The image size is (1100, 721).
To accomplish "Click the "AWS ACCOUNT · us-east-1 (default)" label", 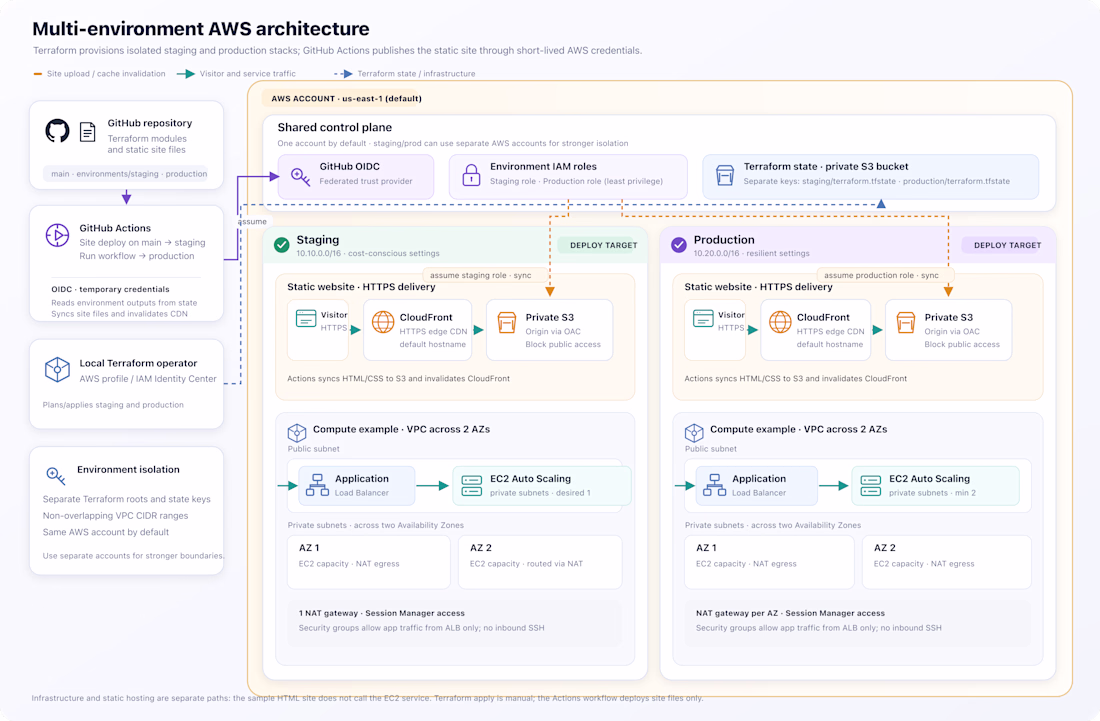I will (347, 99).
